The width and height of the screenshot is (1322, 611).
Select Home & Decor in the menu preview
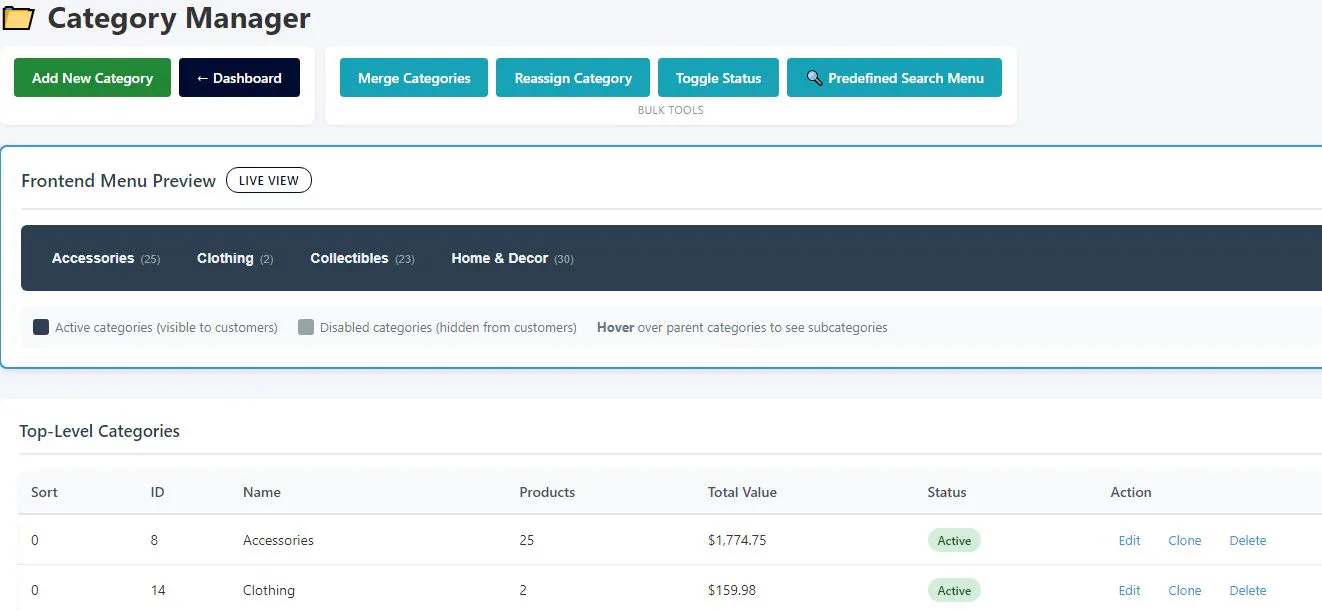512,258
